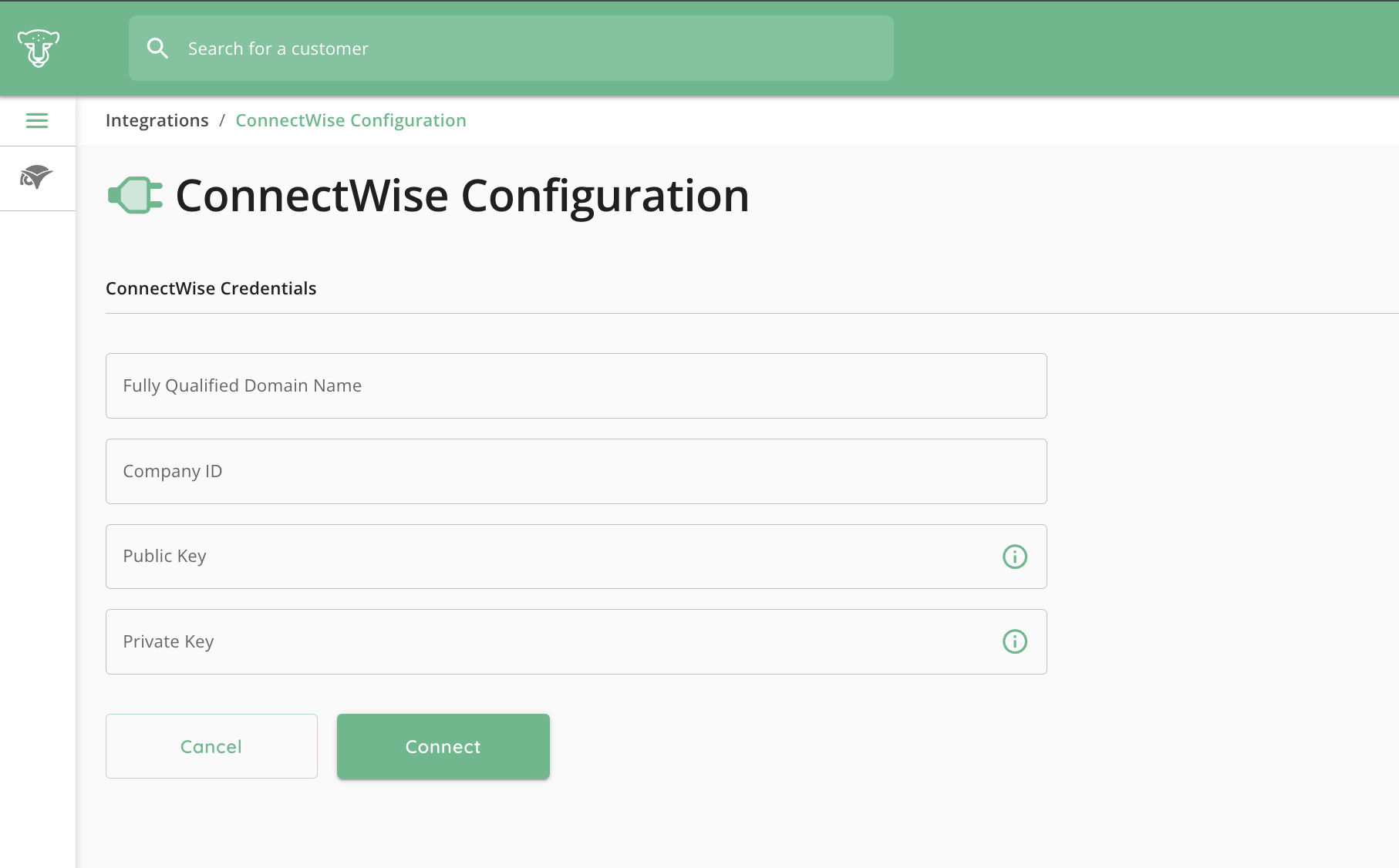This screenshot has height=868, width=1399.
Task: Show Public Key info tooltip icon
Action: click(1015, 557)
